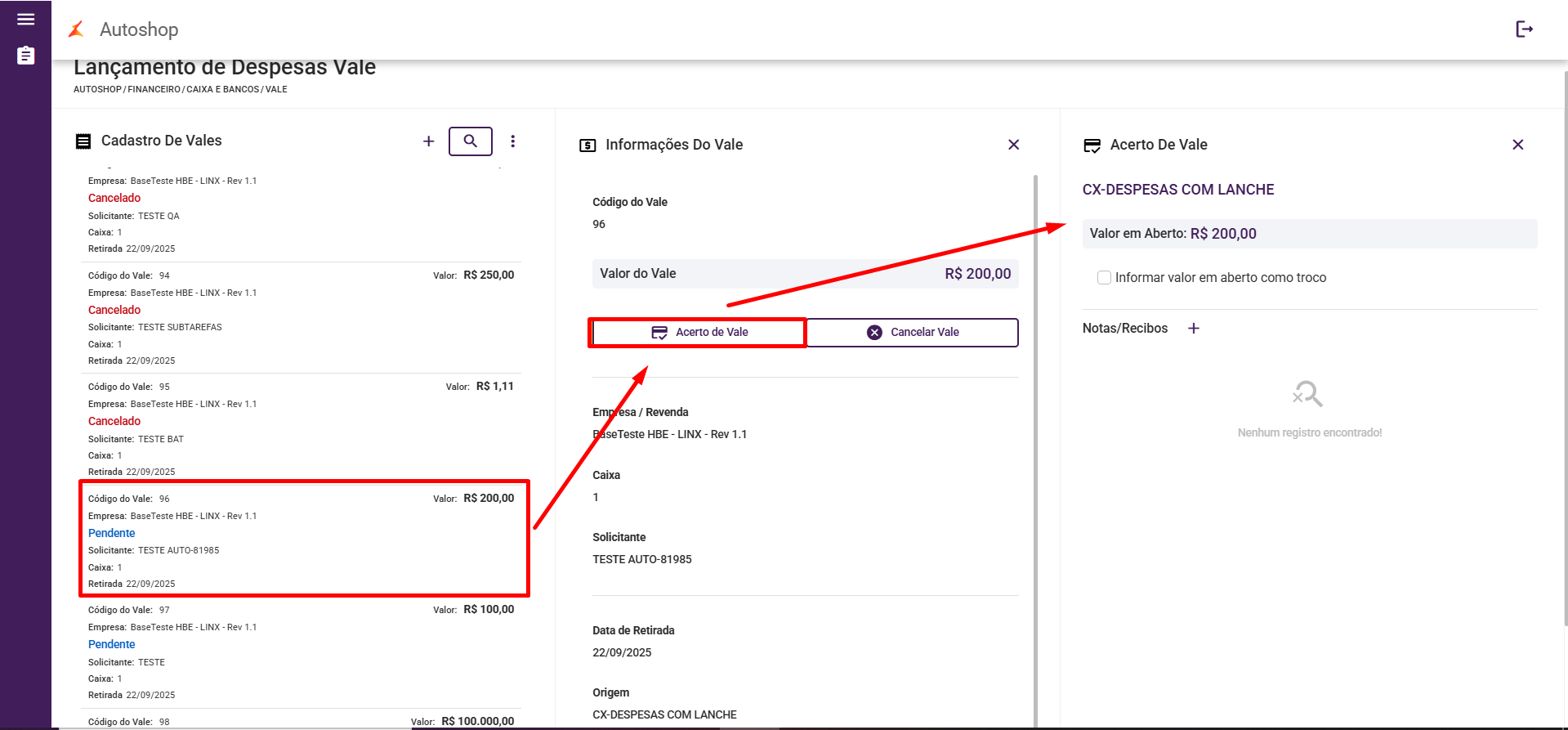
Task: Select cancelled vale code 95
Action: pos(302,428)
